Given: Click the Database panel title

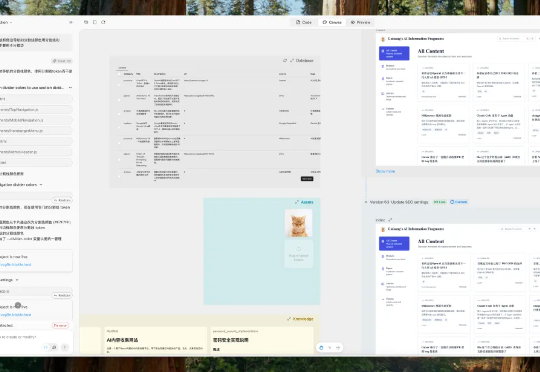Looking at the screenshot, I should click(x=304, y=61).
